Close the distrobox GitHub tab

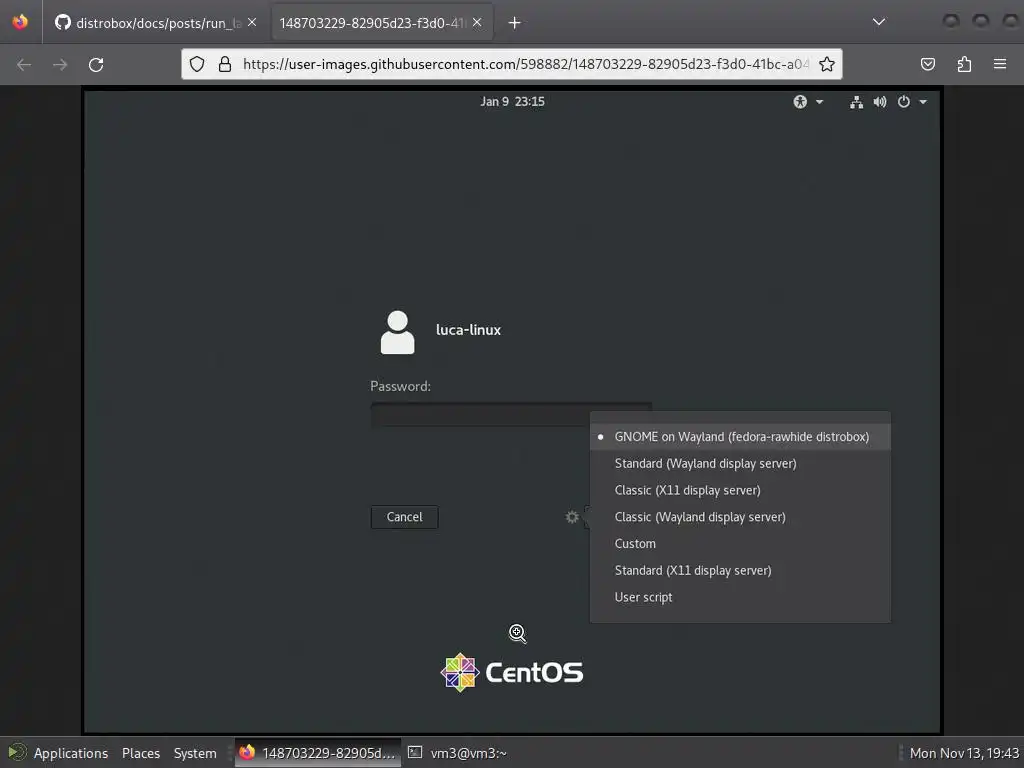[252, 23]
